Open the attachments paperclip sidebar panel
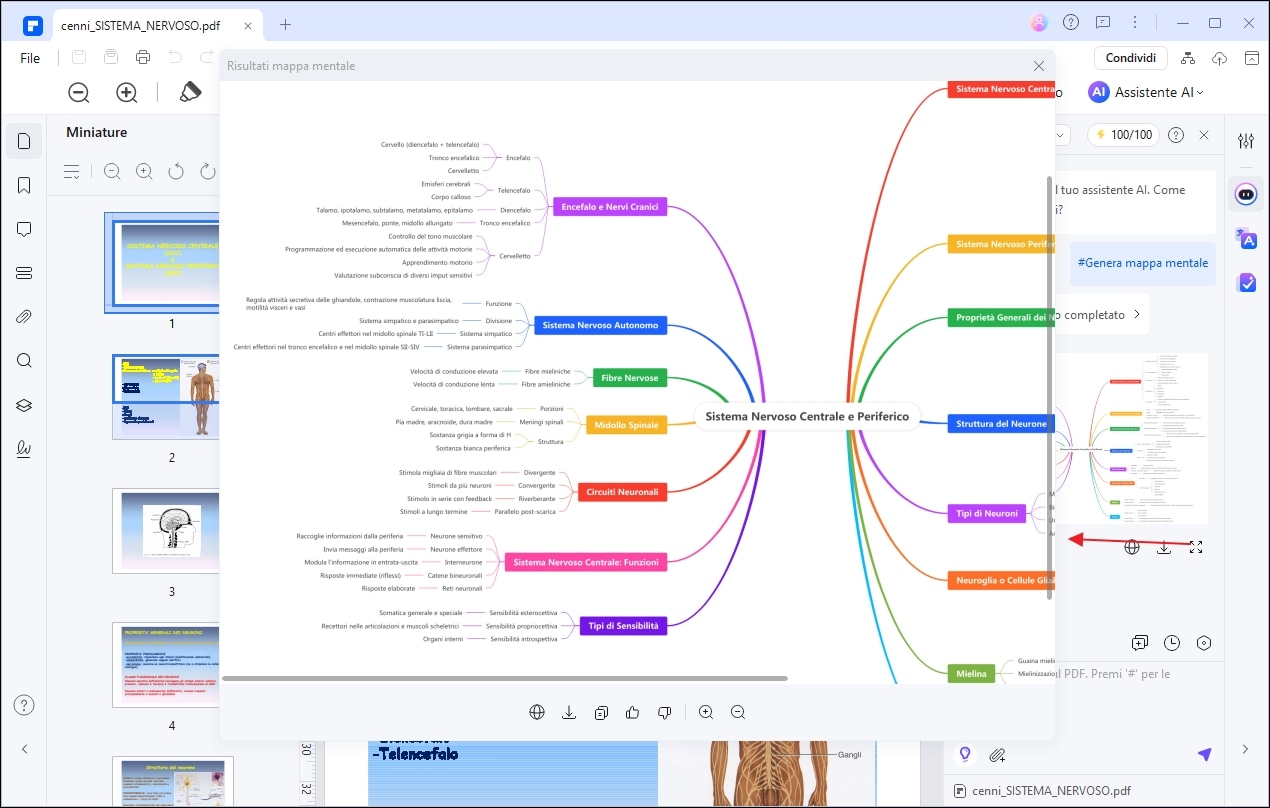Viewport: 1270px width, 808px height. pyautogui.click(x=24, y=317)
